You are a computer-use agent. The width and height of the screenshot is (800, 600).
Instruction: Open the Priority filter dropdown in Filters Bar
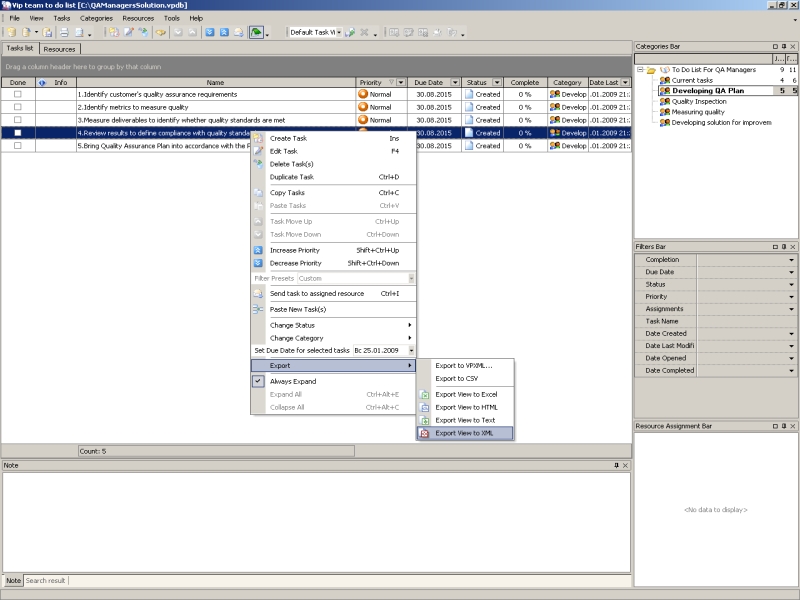coord(792,297)
